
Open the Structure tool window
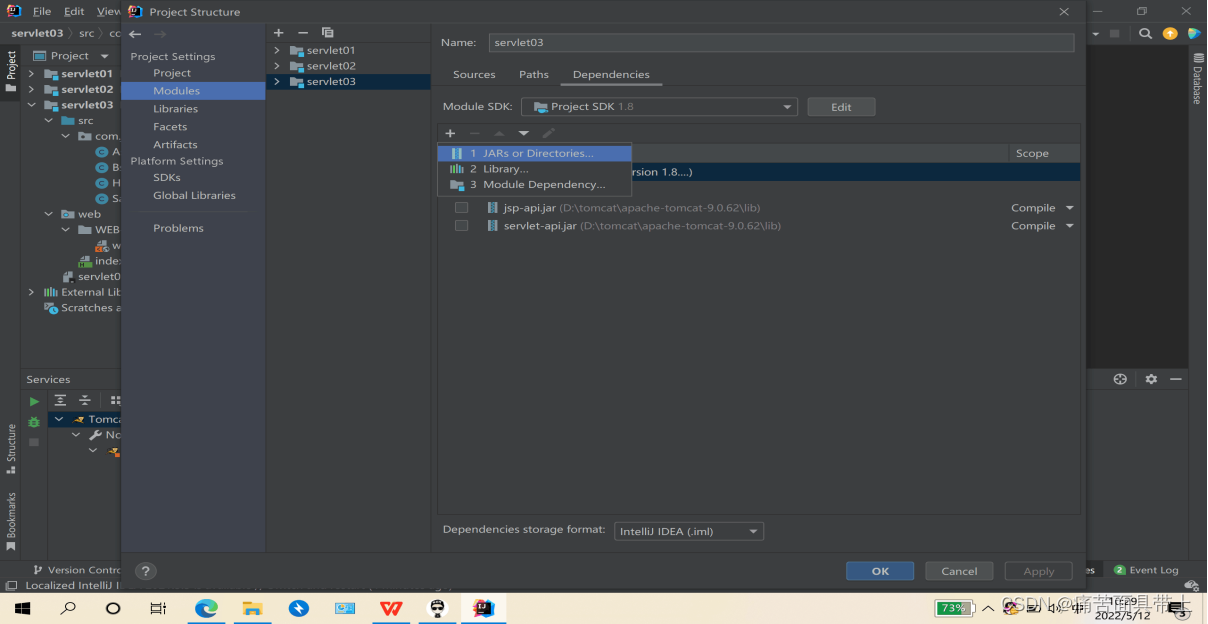pyautogui.click(x=11, y=447)
